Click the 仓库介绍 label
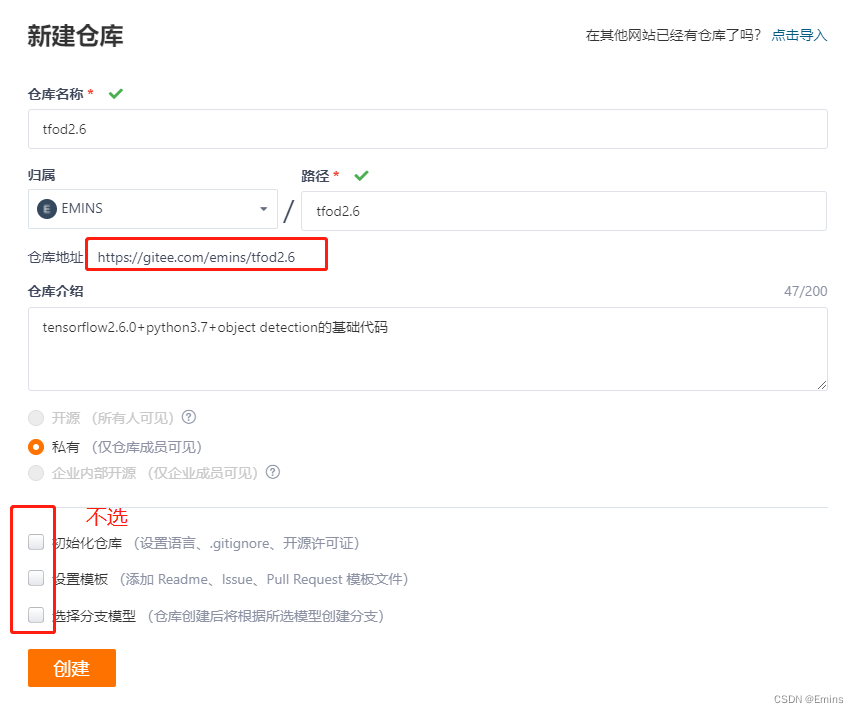This screenshot has height=713, width=859. [x=55, y=291]
